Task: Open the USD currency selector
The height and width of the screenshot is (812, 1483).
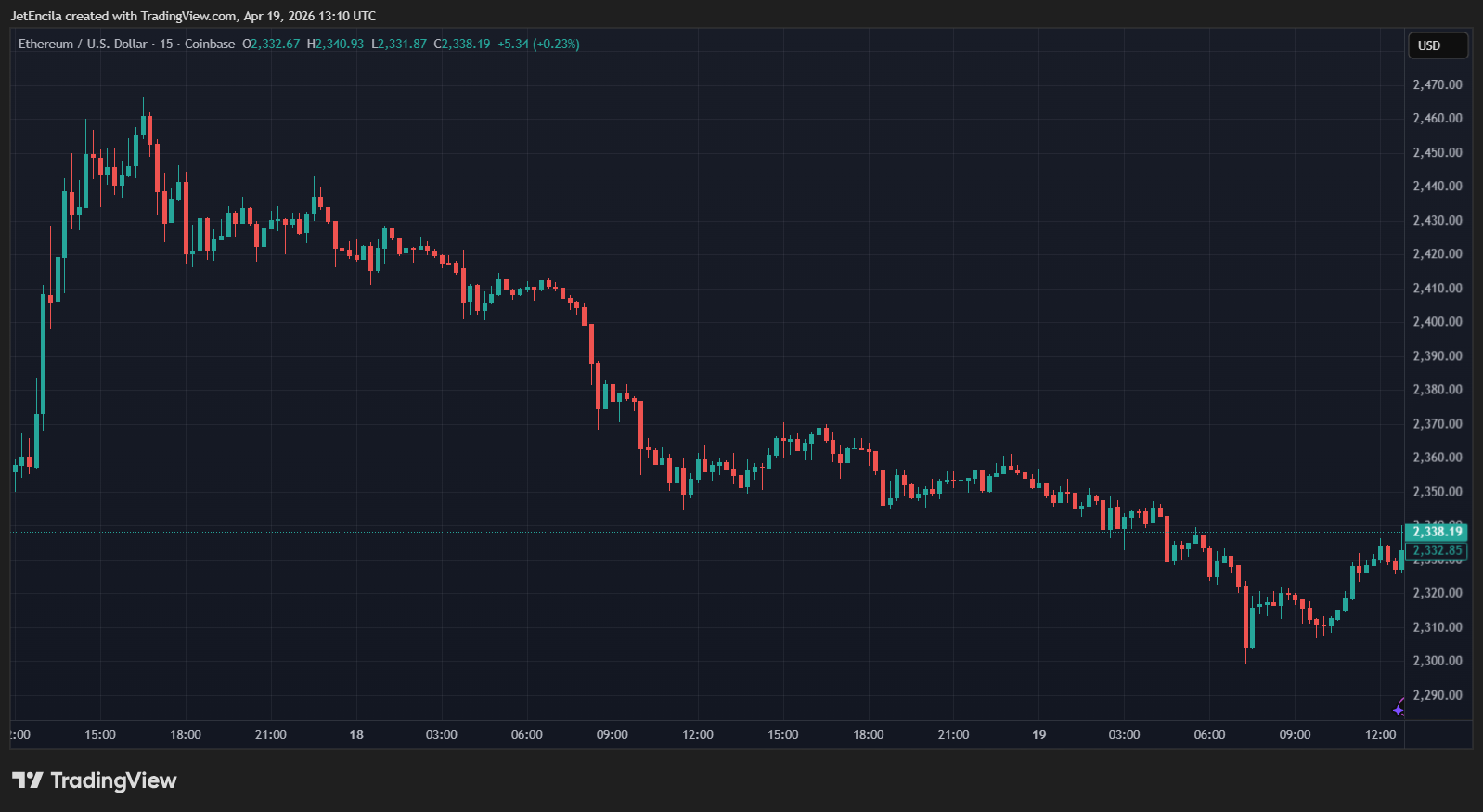Action: (x=1438, y=45)
